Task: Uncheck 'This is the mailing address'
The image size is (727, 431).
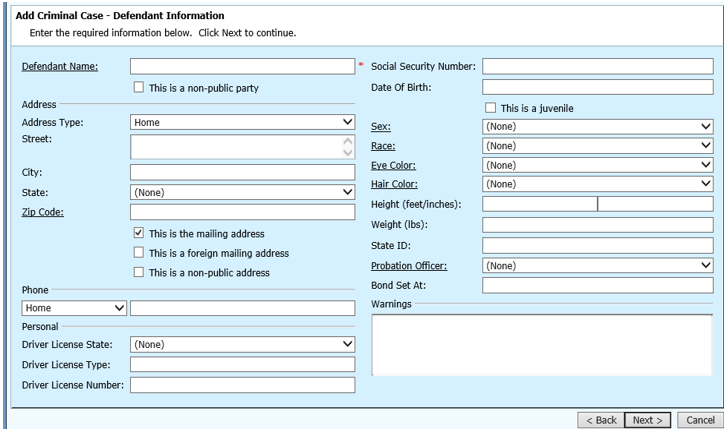Action: coord(139,233)
